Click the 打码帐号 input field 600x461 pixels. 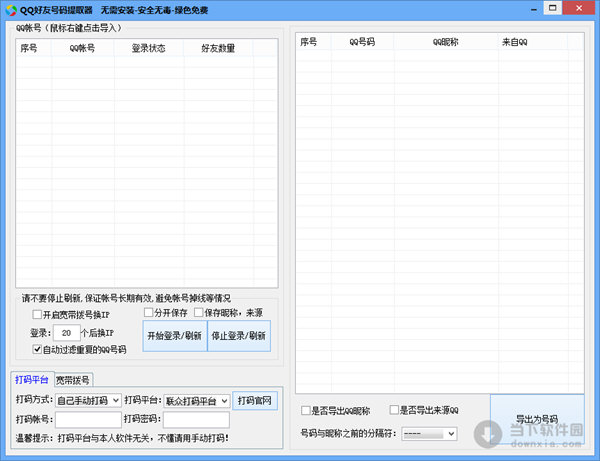tap(88, 420)
